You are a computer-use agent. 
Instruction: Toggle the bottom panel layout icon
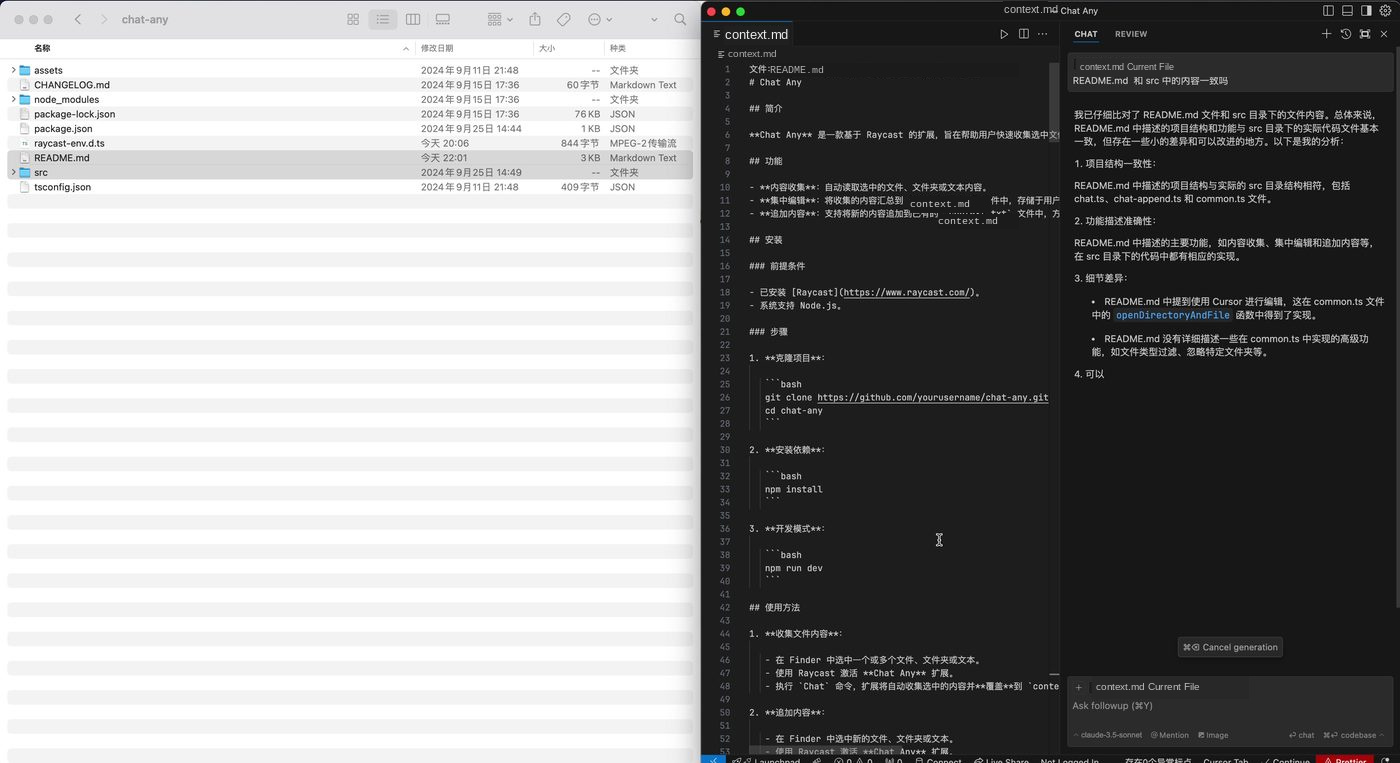coord(1347,11)
